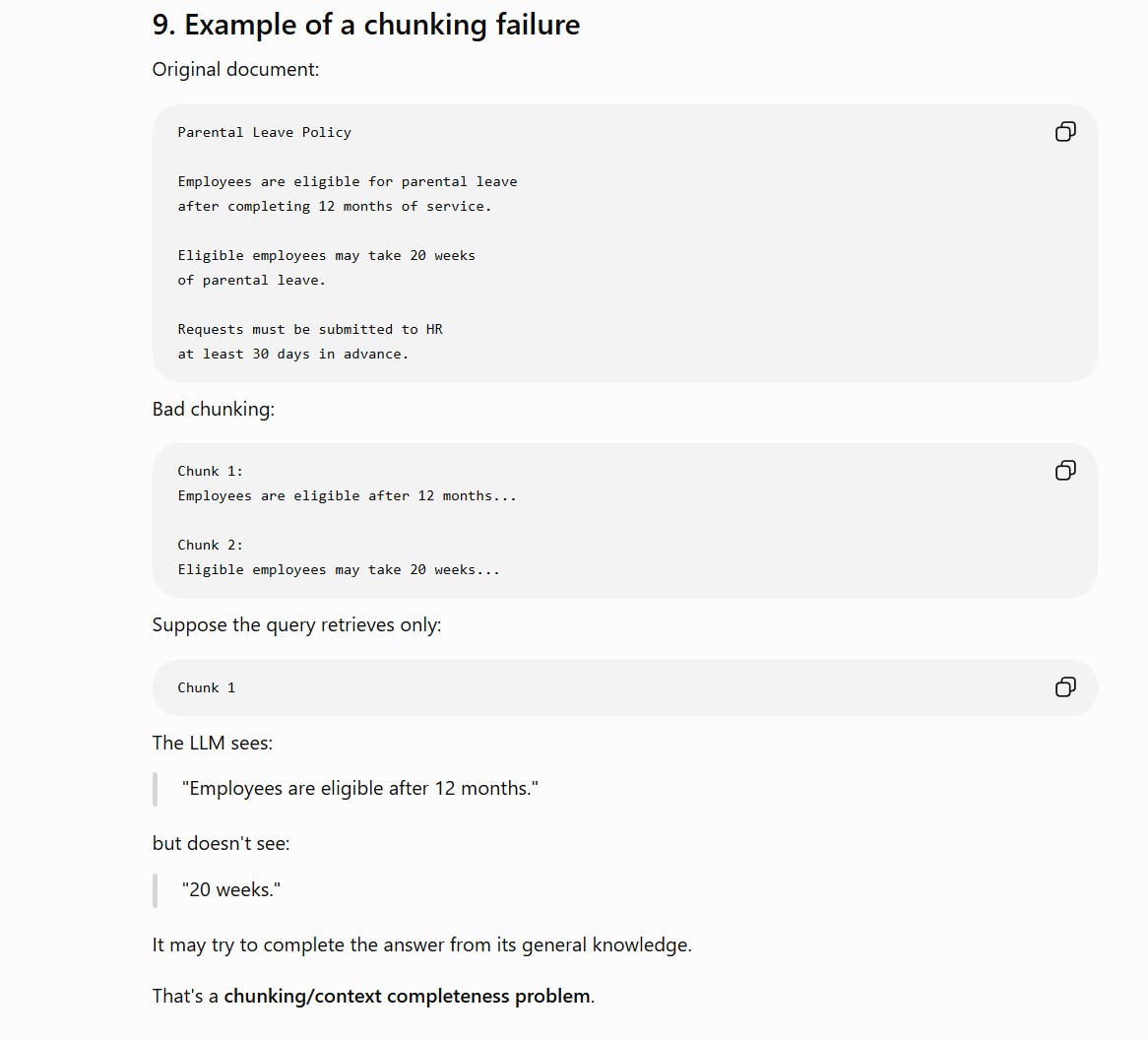Copy the Parental Leave Policy code block
This screenshot has height=1040, width=1148.
click(1065, 132)
